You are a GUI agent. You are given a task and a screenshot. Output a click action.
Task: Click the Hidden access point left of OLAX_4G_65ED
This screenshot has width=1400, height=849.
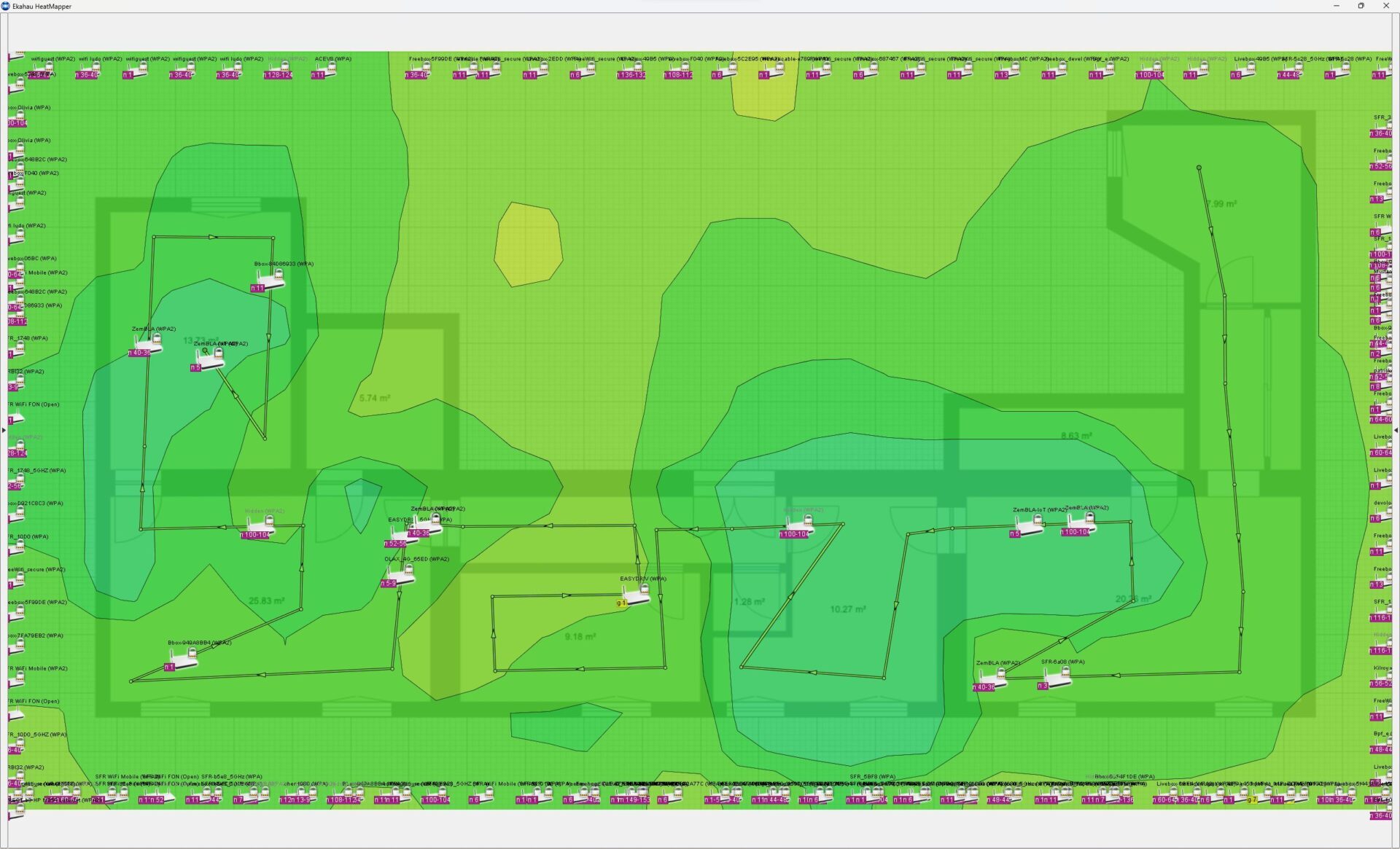(x=260, y=526)
